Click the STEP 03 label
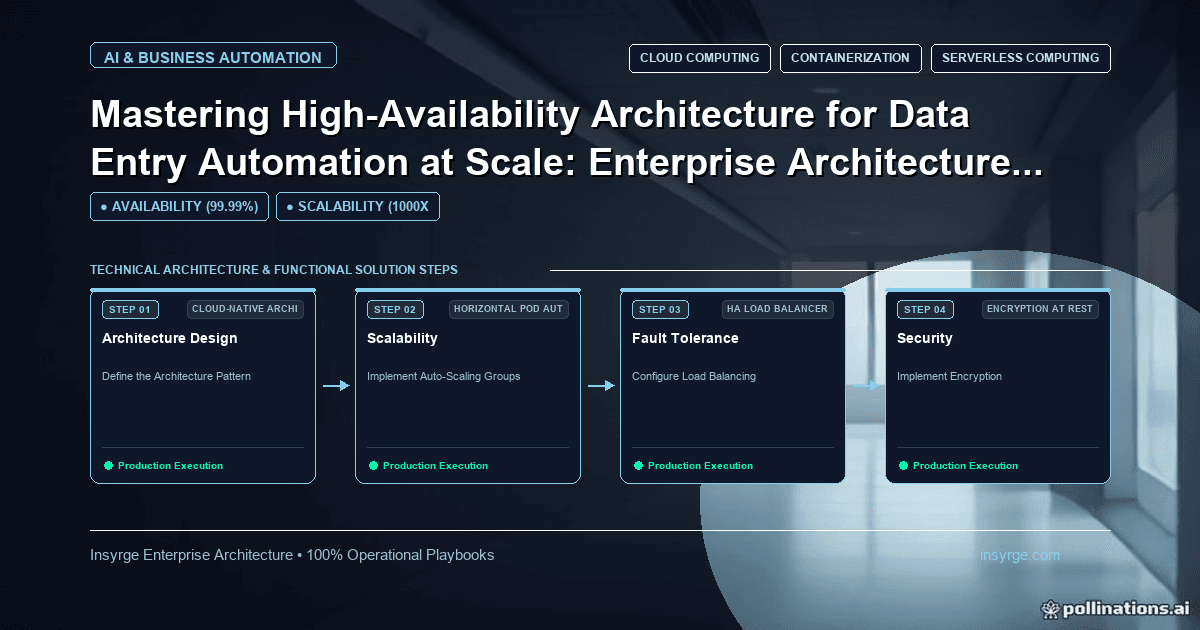The height and width of the screenshot is (630, 1200). click(x=660, y=309)
